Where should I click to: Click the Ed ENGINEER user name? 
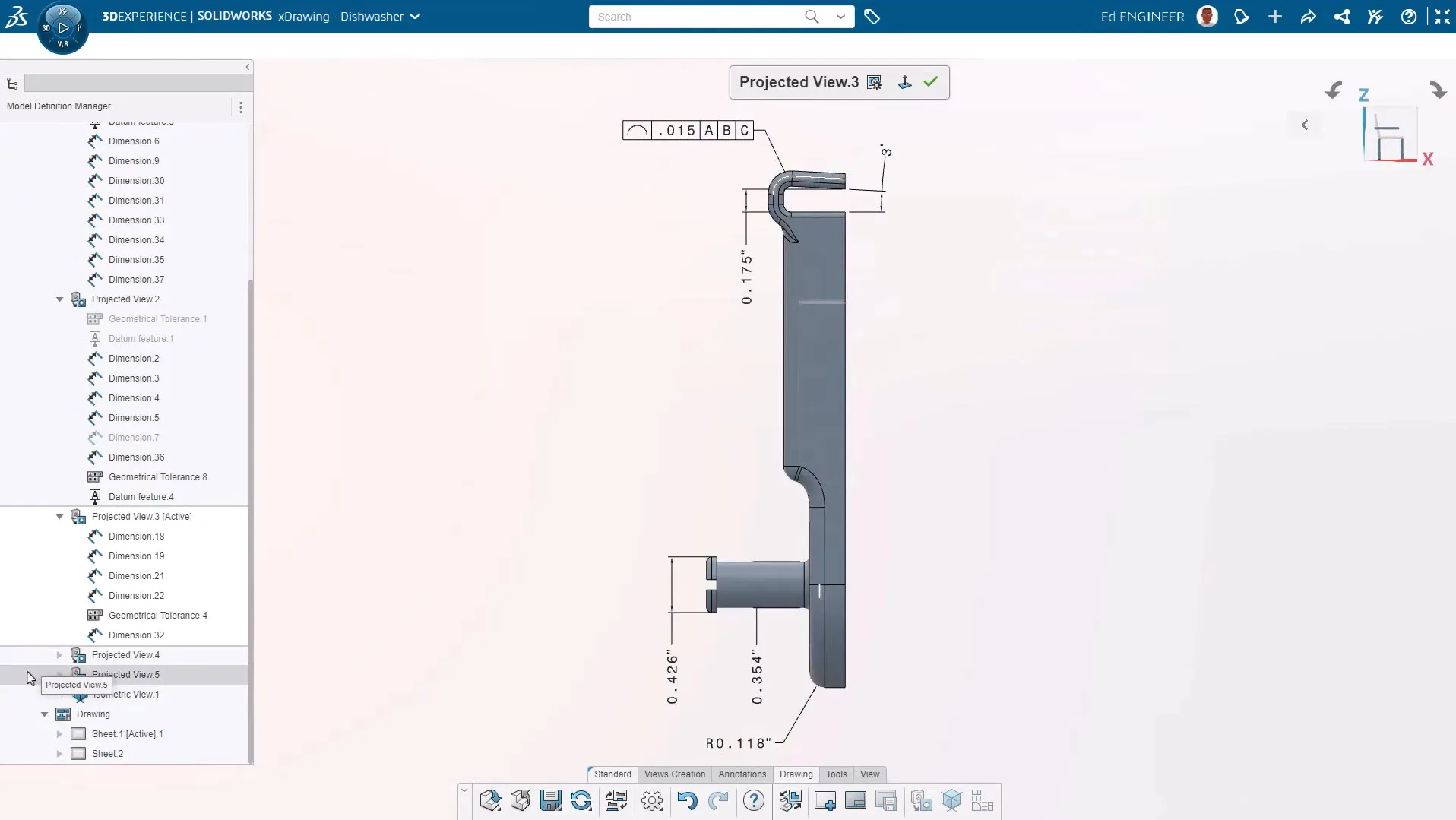(x=1142, y=17)
